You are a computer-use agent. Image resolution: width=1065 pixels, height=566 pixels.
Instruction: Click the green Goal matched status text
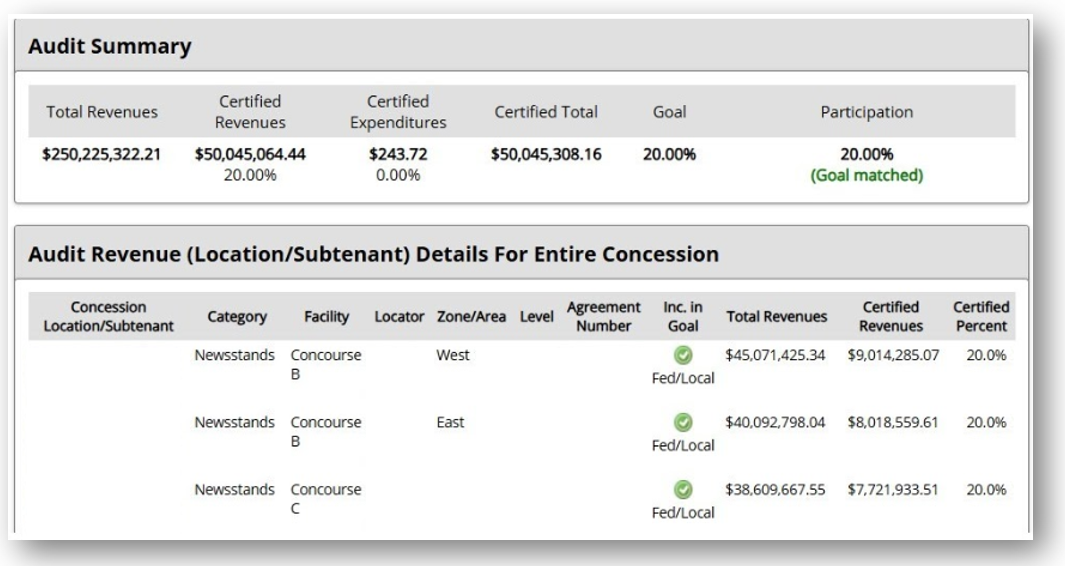click(x=867, y=175)
